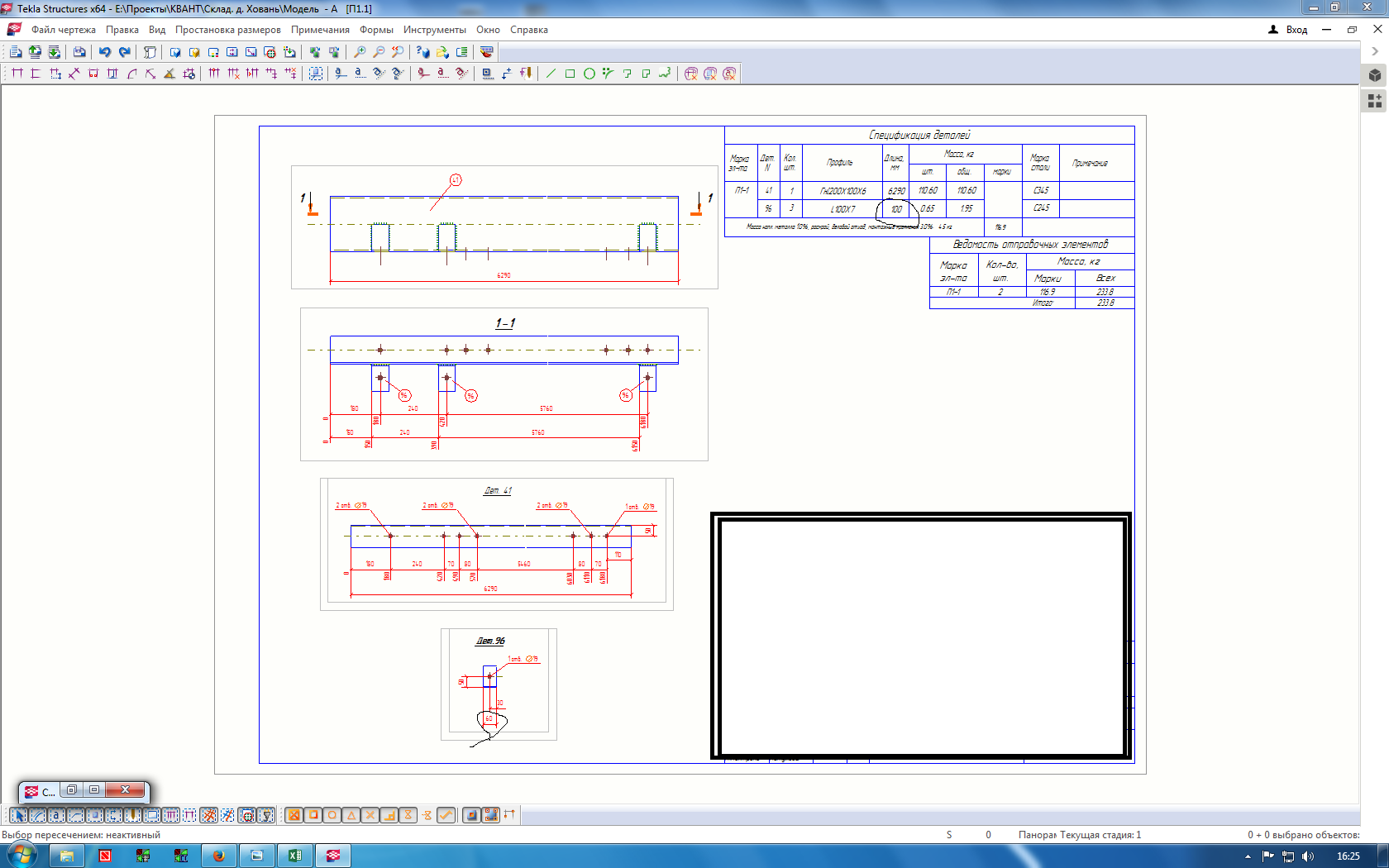Select the draw line tool
Viewport: 1389px width, 868px height.
pos(551,74)
